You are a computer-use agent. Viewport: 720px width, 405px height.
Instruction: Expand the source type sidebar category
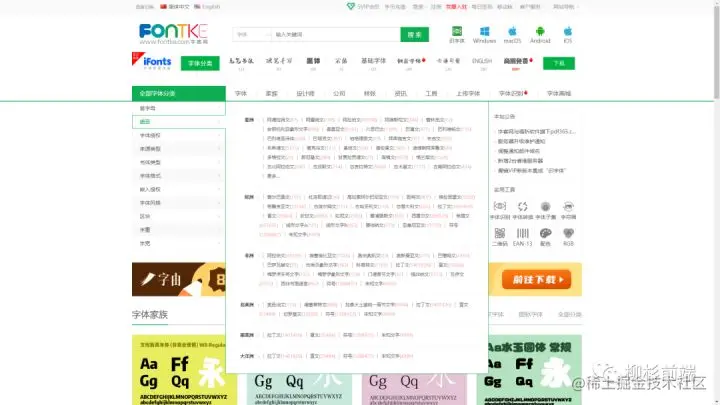179,149
